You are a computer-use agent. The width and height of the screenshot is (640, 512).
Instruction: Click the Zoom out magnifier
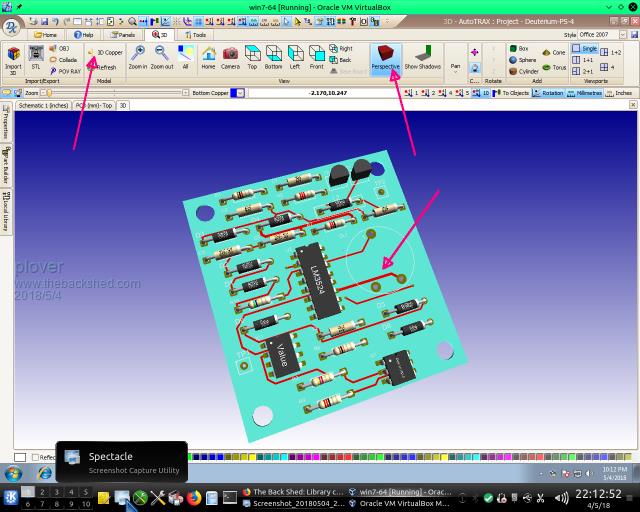pos(161,57)
